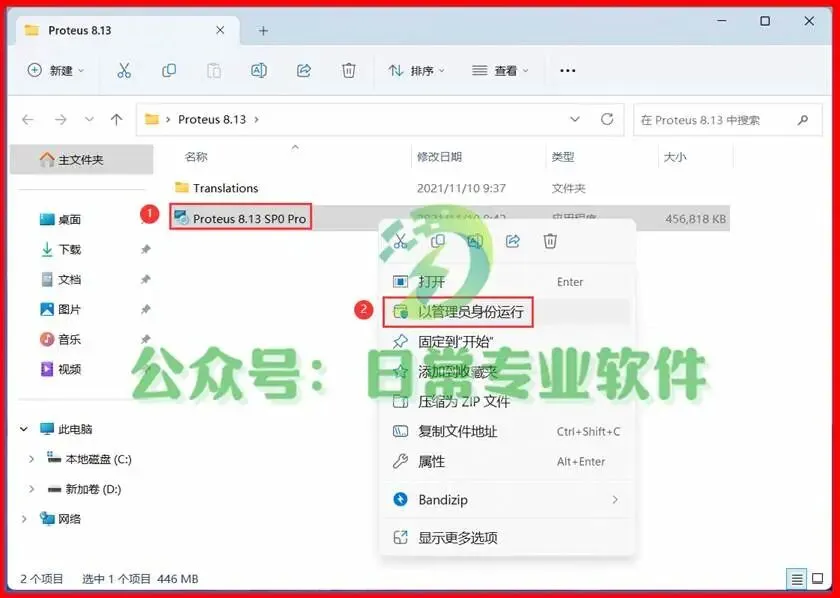Screen dimensions: 840x598
Task: Open 图片 in the navigation pane
Action: [x=61, y=309]
